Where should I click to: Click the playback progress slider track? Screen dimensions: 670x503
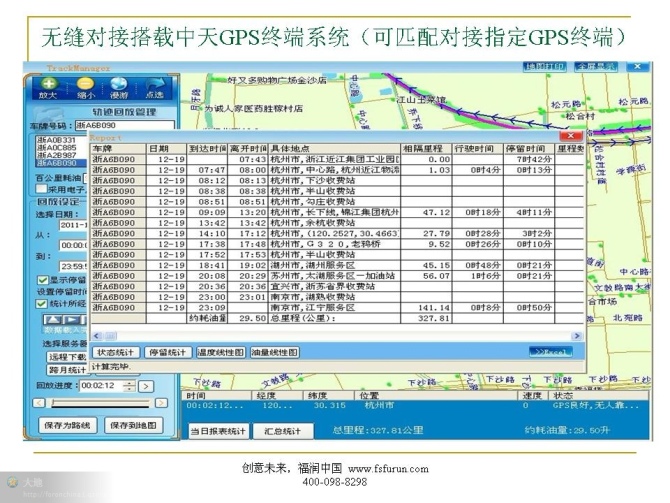(101, 403)
